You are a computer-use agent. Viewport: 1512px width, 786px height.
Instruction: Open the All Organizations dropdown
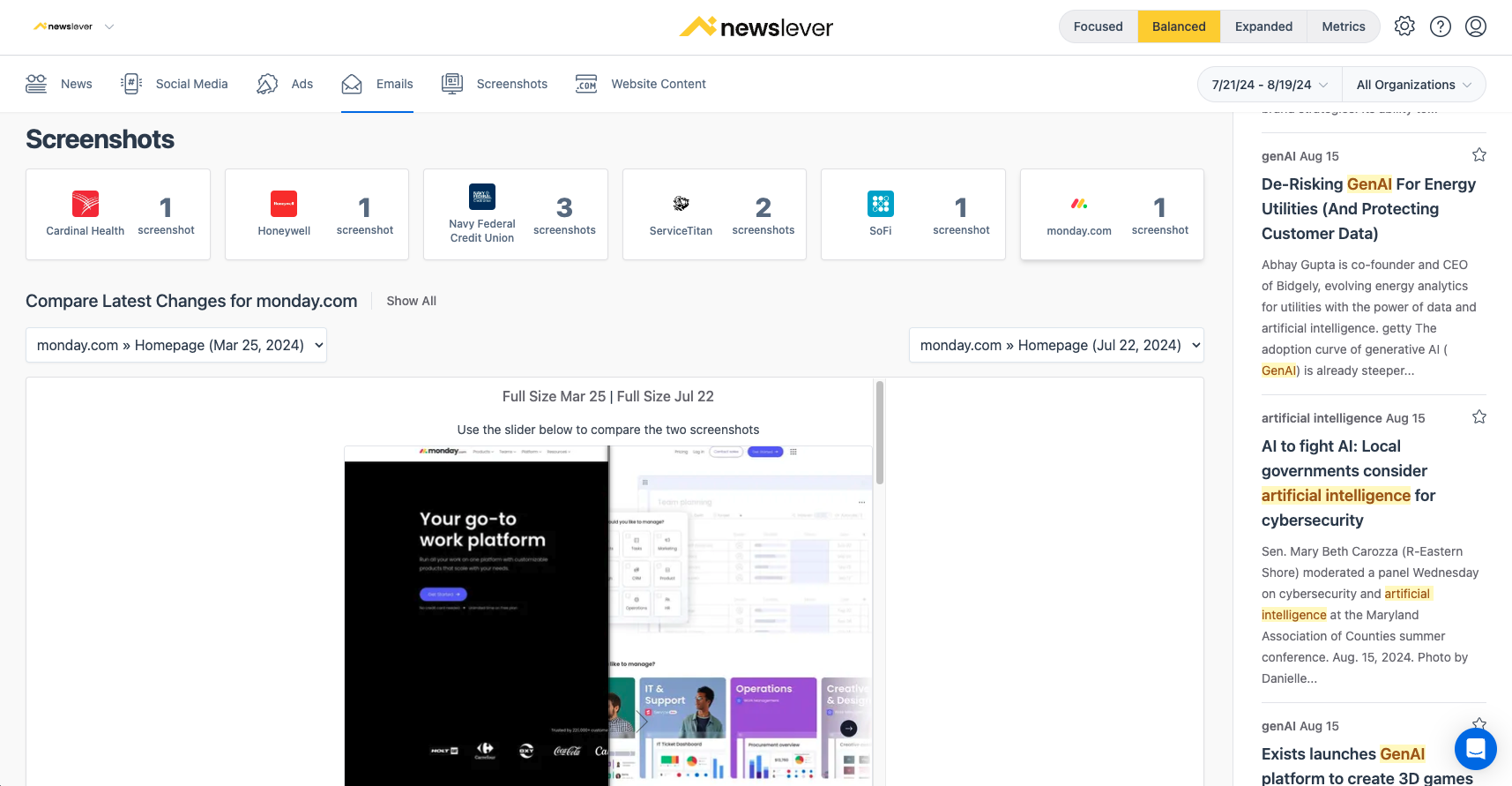pos(1414,85)
